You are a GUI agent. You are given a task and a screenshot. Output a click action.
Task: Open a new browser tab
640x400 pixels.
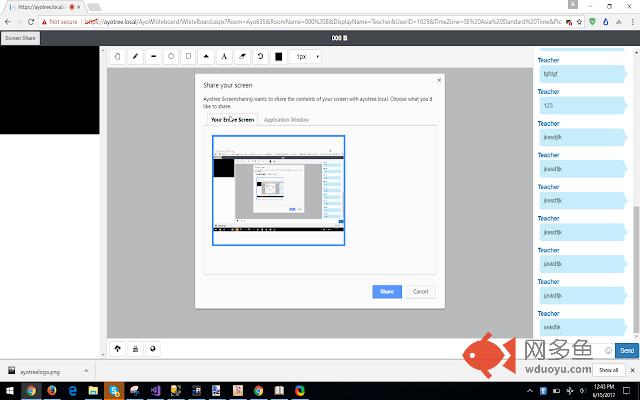pyautogui.click(x=94, y=7)
